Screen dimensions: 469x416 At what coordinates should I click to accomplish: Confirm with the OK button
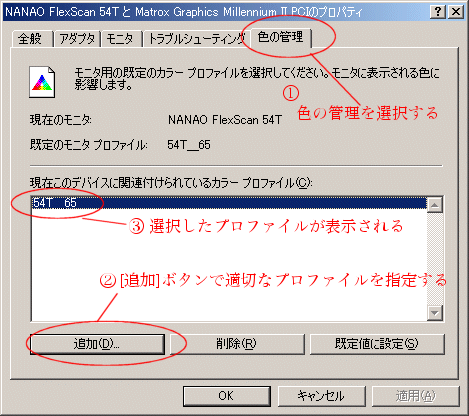click(227, 396)
